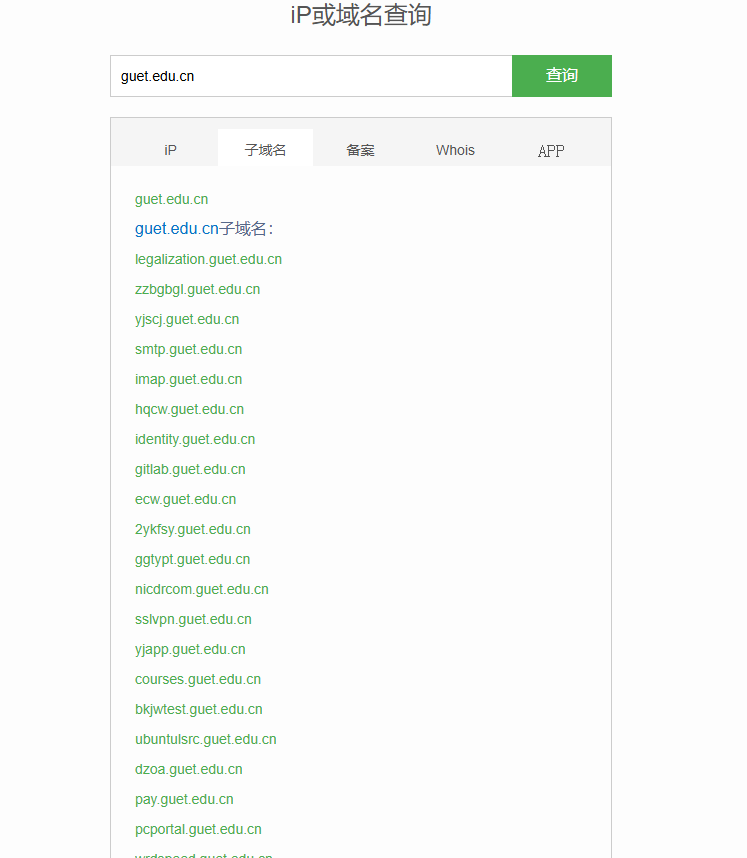This screenshot has width=747, height=858.
Task: Switch to the iP tab
Action: (x=170, y=149)
